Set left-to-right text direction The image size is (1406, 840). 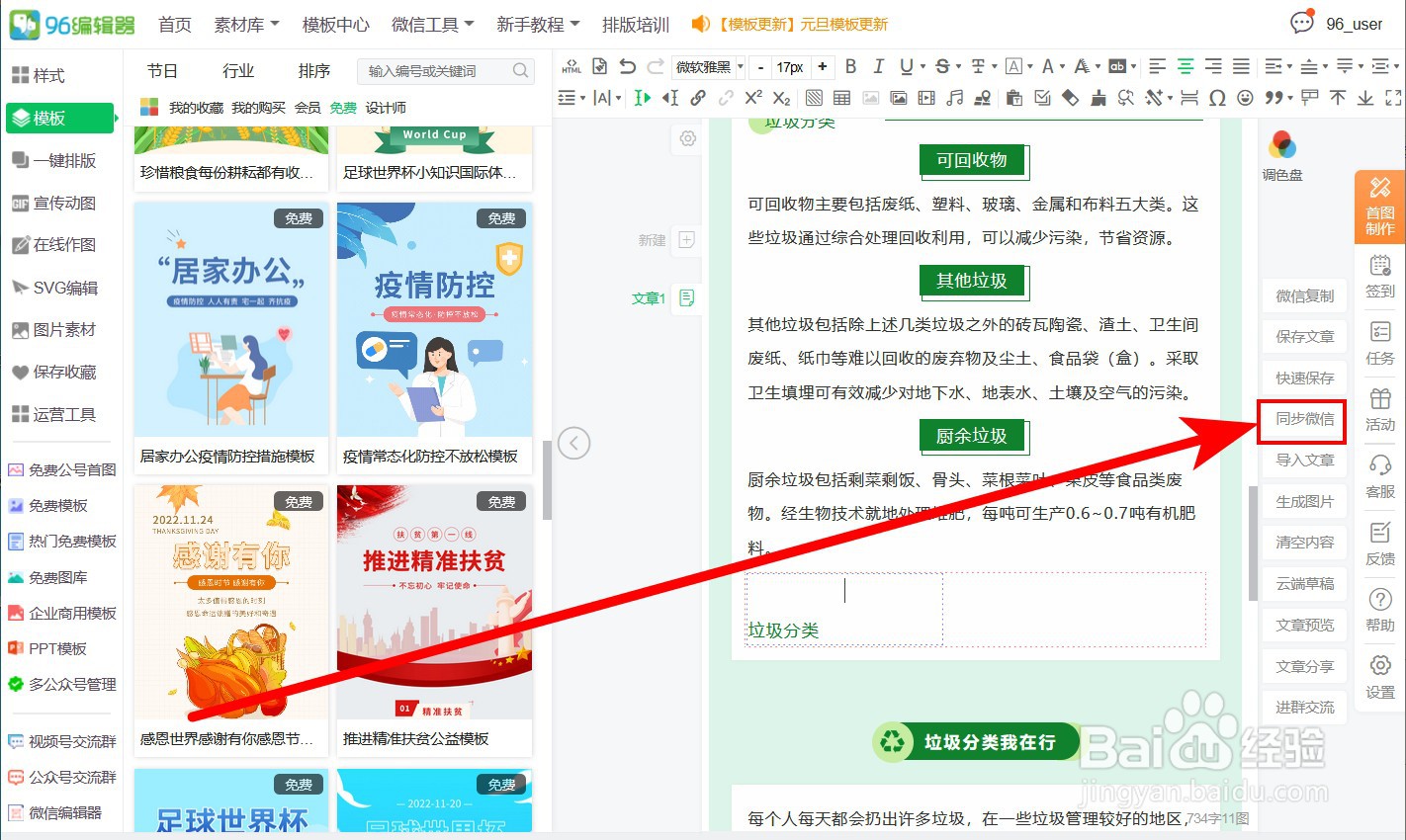(x=643, y=98)
